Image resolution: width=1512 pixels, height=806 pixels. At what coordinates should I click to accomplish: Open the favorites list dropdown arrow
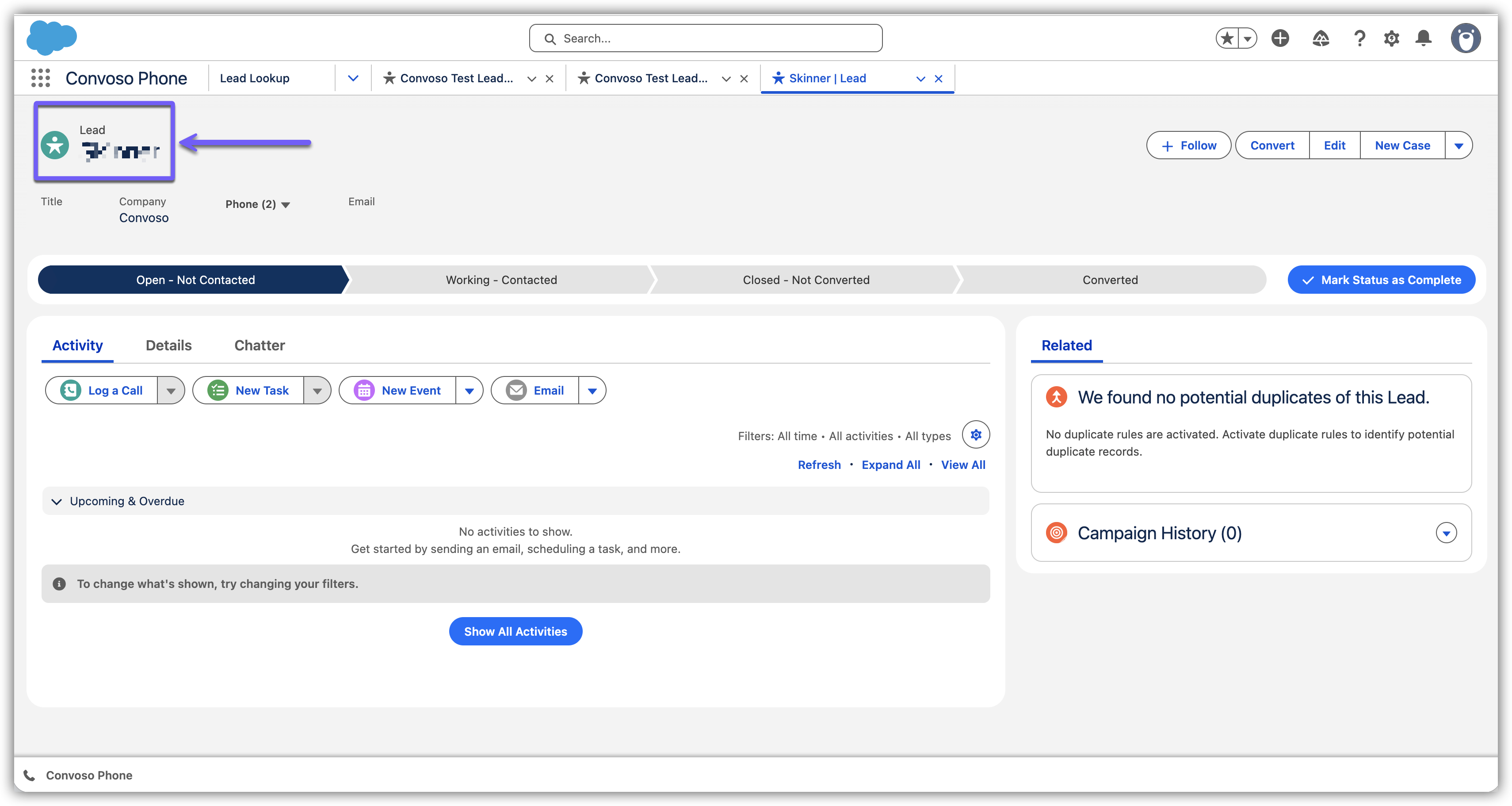coord(1247,39)
